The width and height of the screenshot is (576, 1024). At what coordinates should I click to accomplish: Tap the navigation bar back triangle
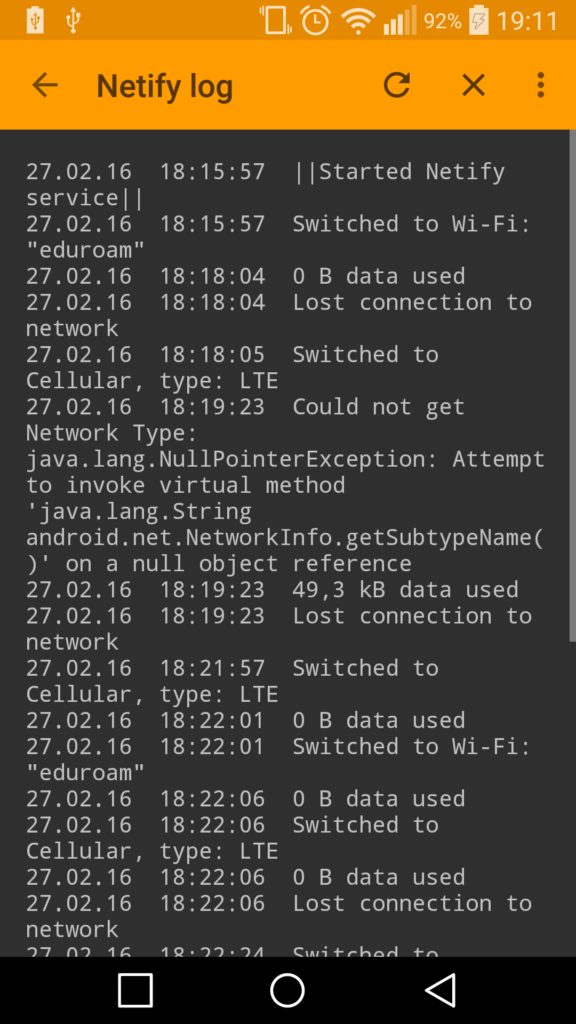coord(441,990)
